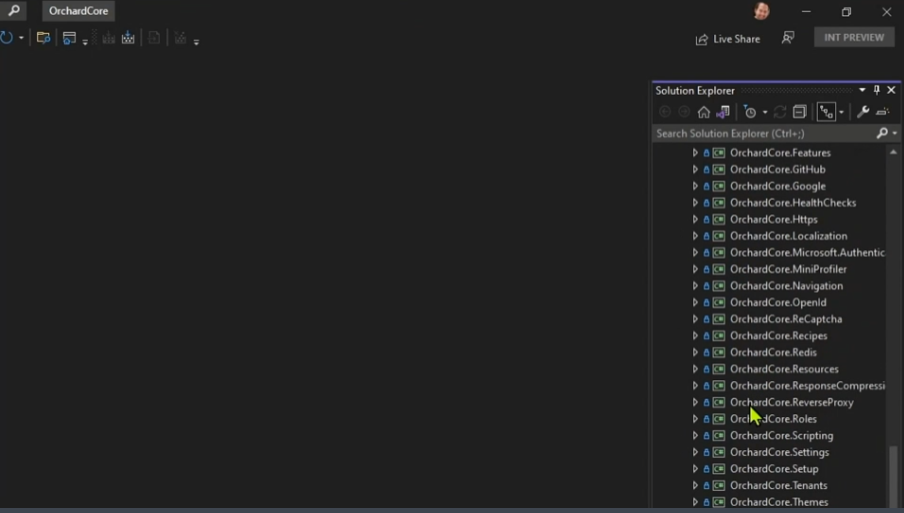Screen dimensions: 904x513
Task: Click the grayed download-arrow toolbar icon
Action: coord(108,38)
